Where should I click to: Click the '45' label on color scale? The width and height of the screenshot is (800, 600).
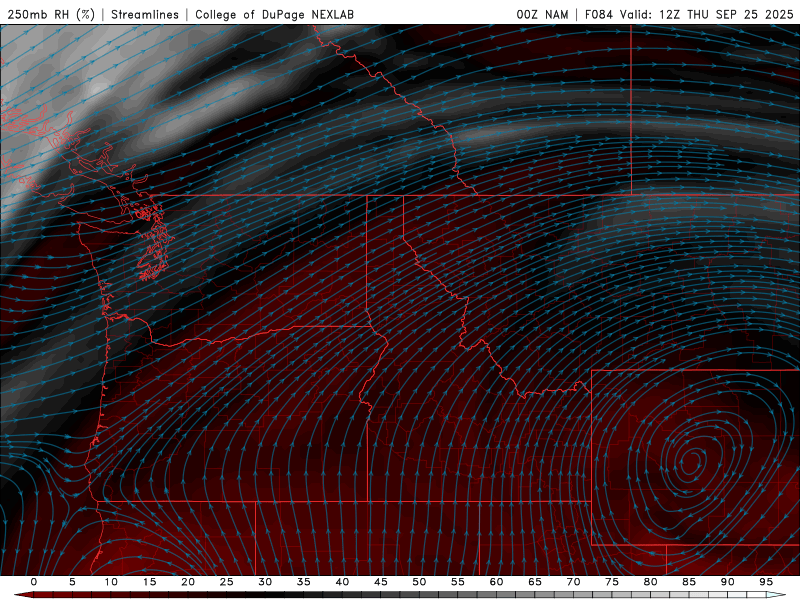pyautogui.click(x=381, y=582)
